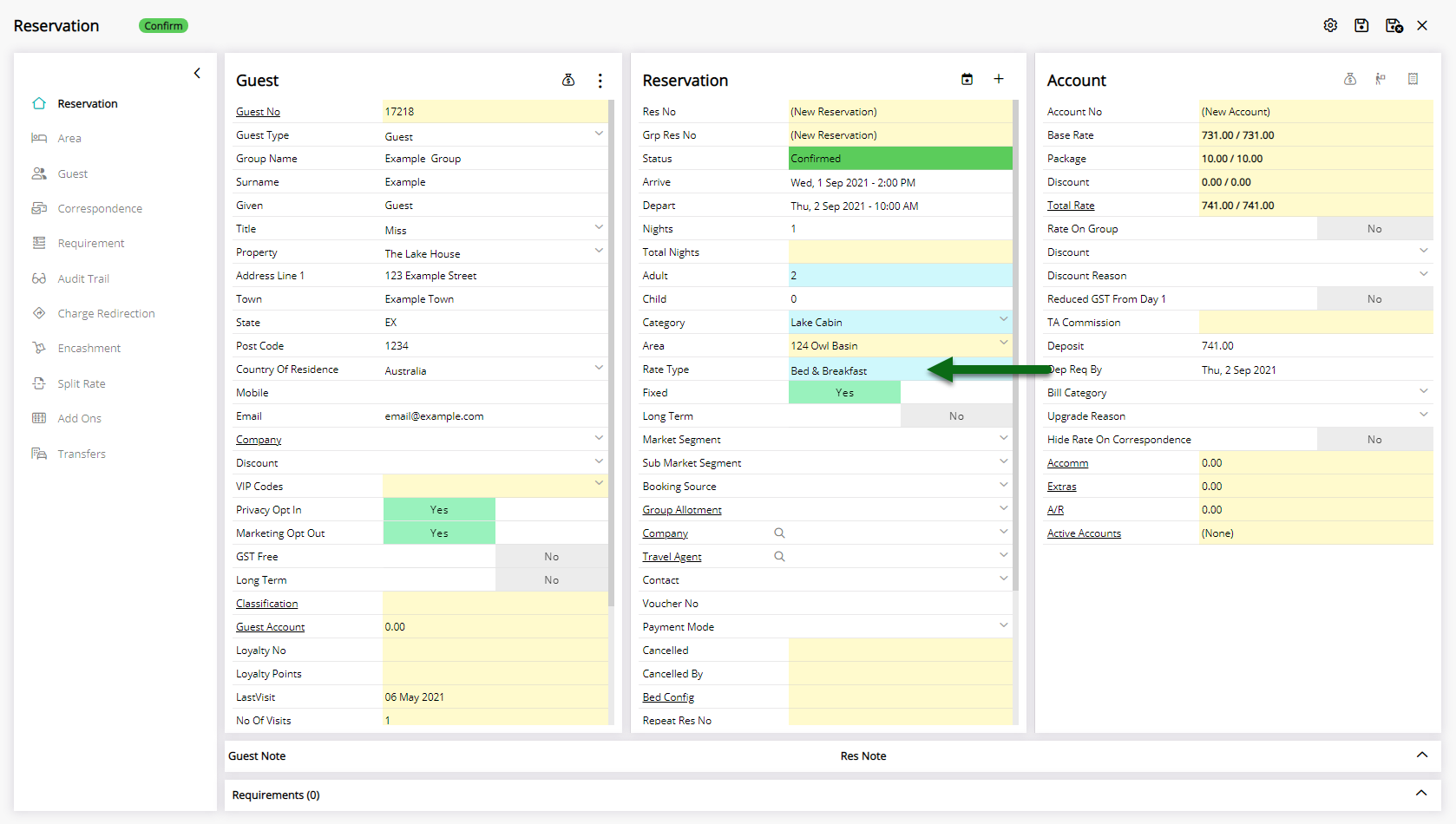
Task: Click the Surname field showing Example
Action: tap(495, 182)
